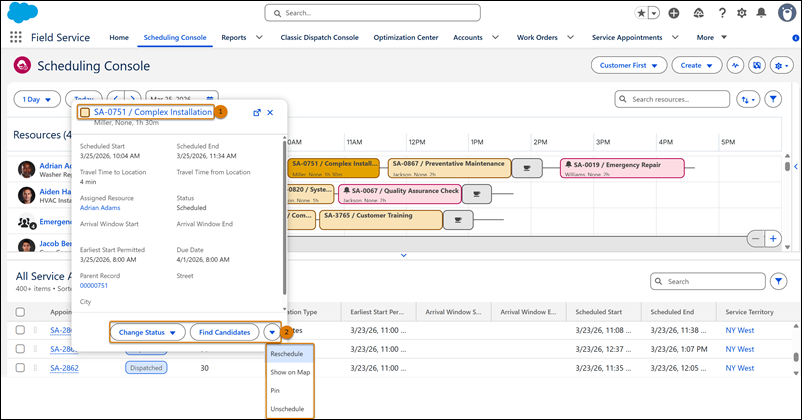Expand the favorites list arrow

pyautogui.click(x=654, y=13)
